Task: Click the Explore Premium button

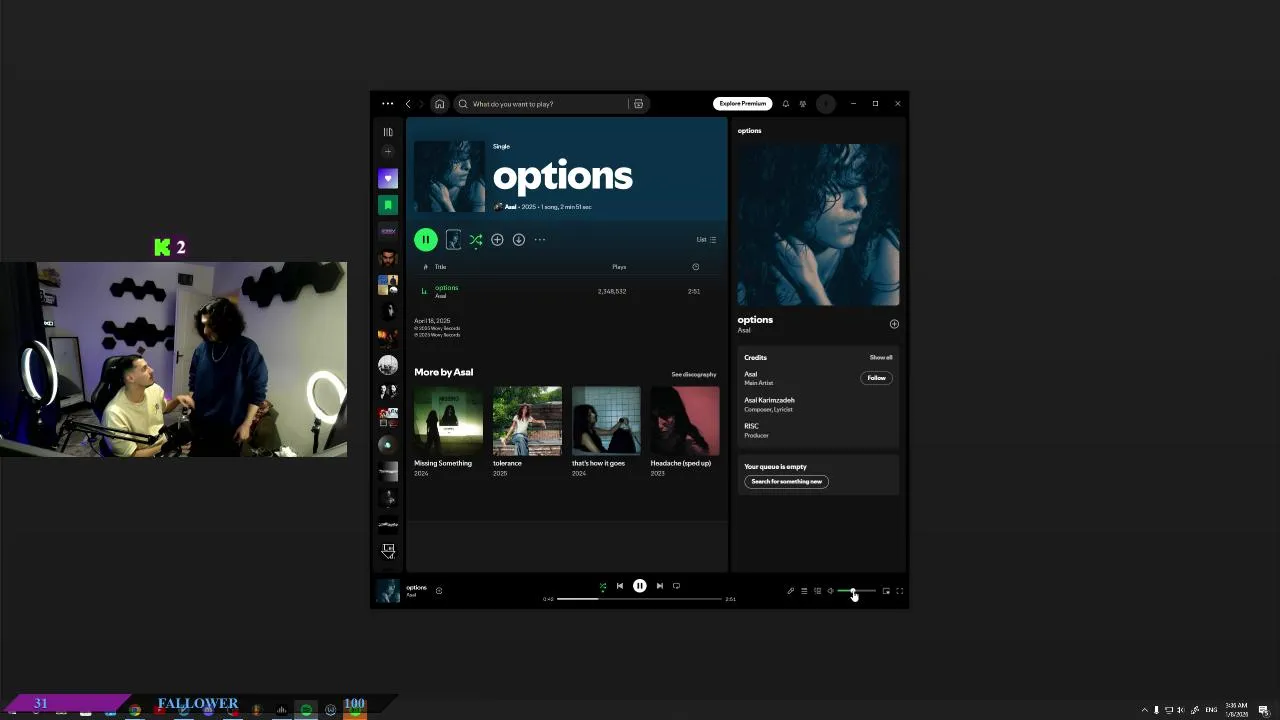Action: coord(743,104)
